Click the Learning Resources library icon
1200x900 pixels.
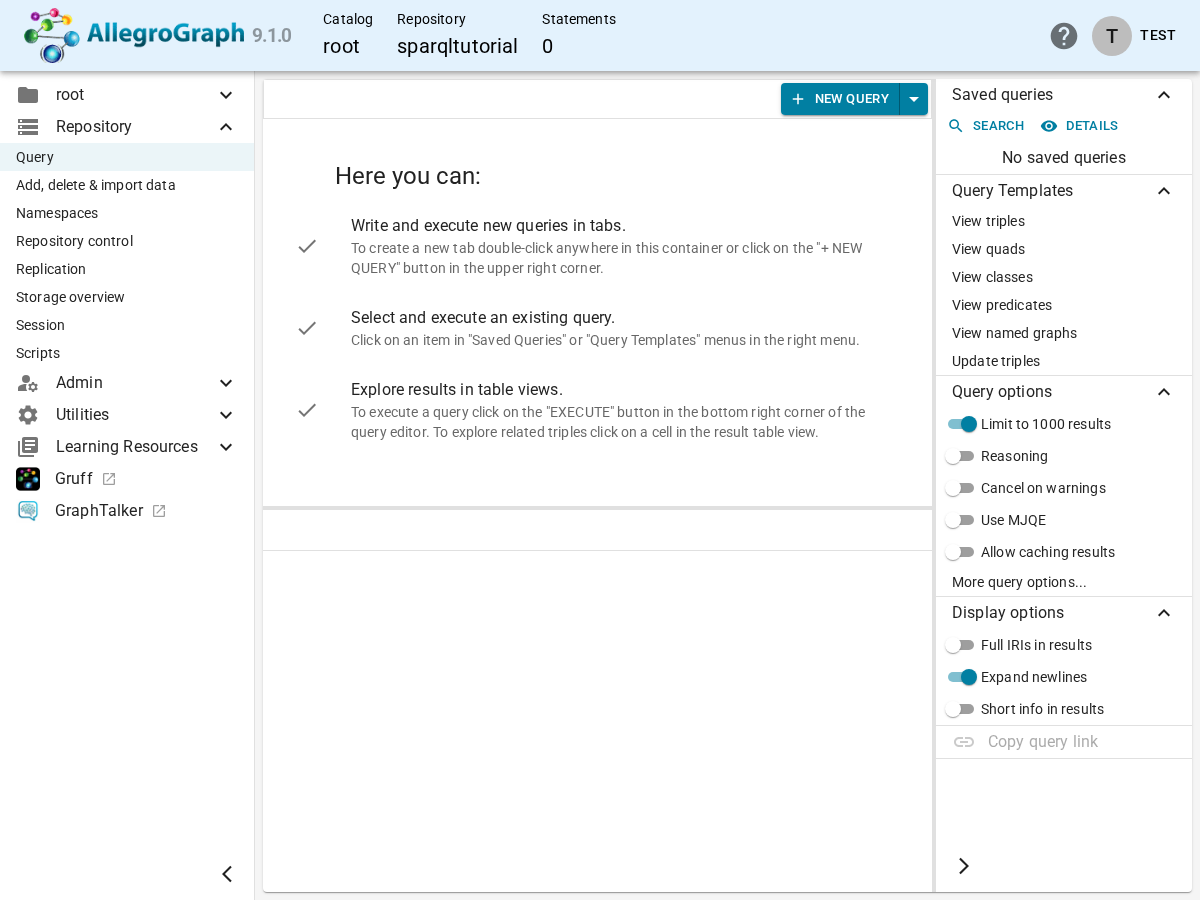pyautogui.click(x=28, y=447)
